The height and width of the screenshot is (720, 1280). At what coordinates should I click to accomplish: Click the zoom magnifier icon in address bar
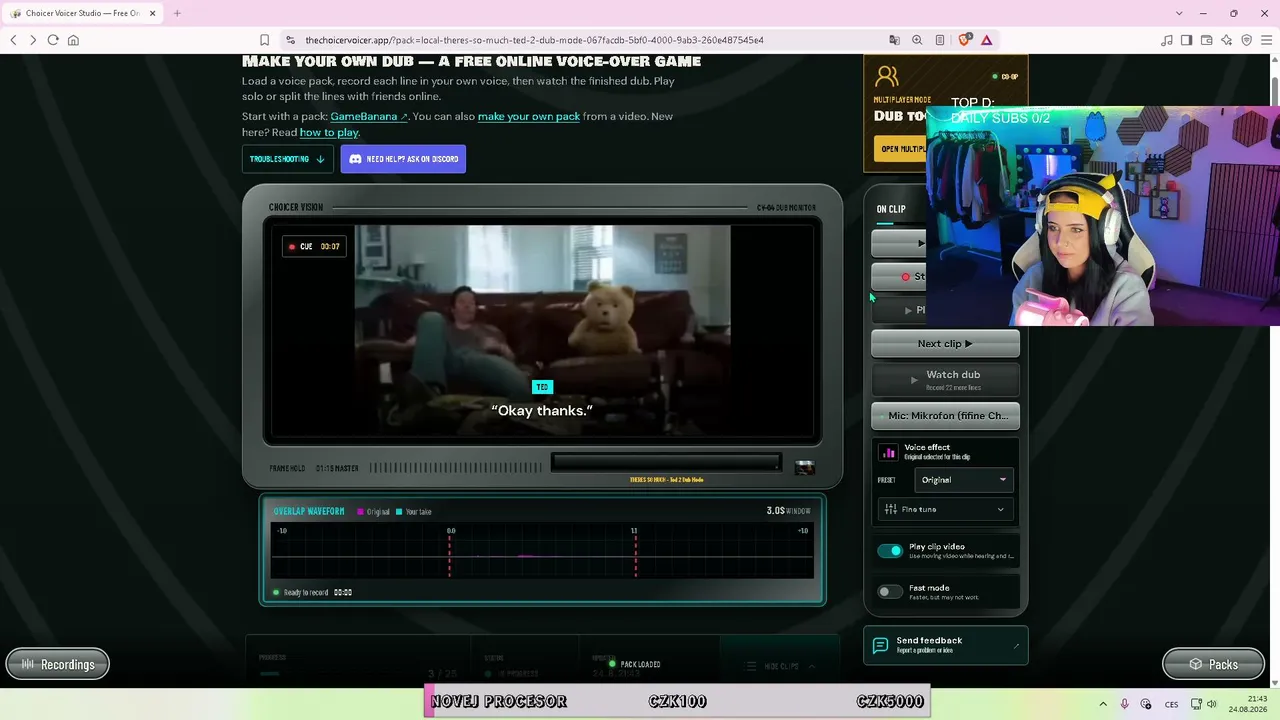(917, 40)
